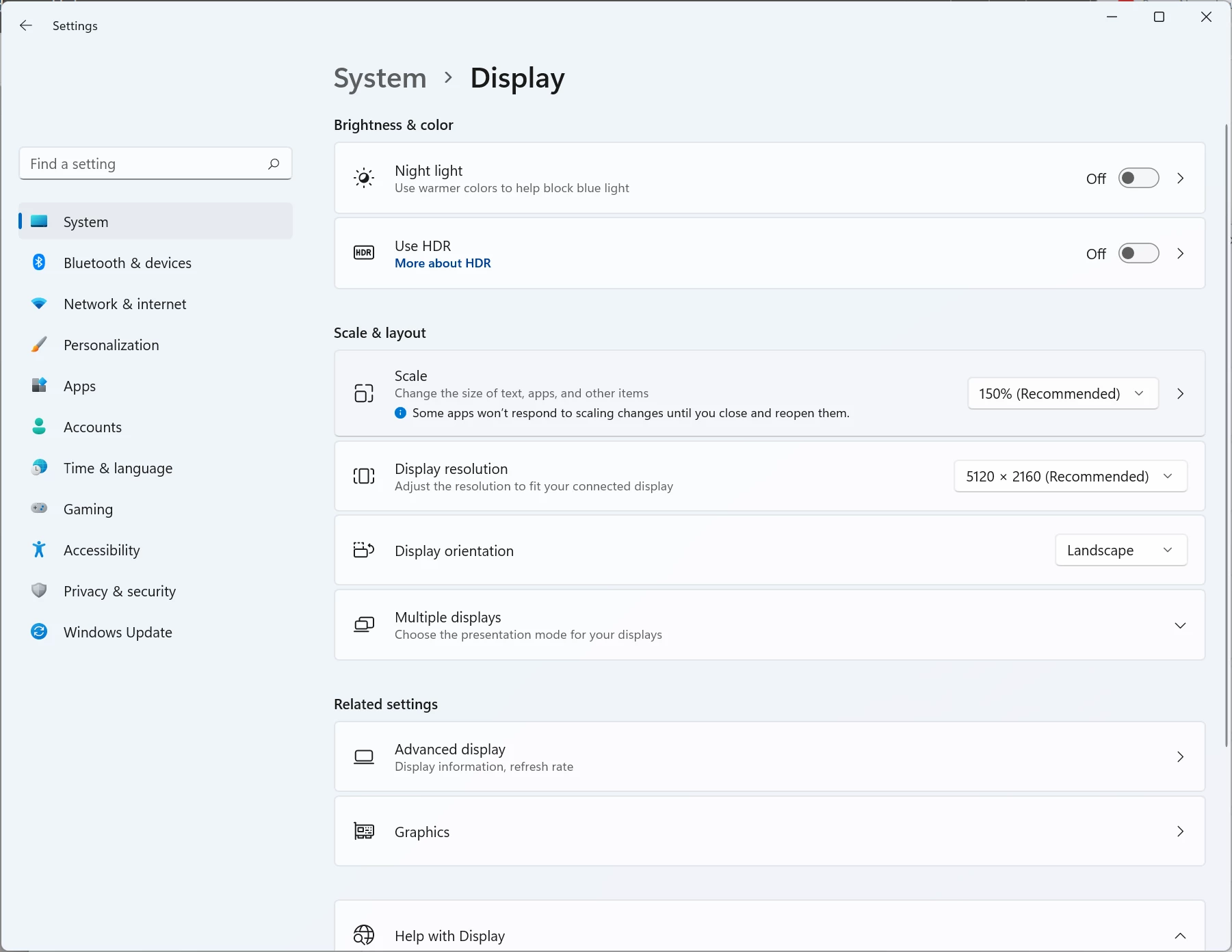The width and height of the screenshot is (1232, 952).
Task: Open the Landscape orientation dropdown
Action: 1121,551
